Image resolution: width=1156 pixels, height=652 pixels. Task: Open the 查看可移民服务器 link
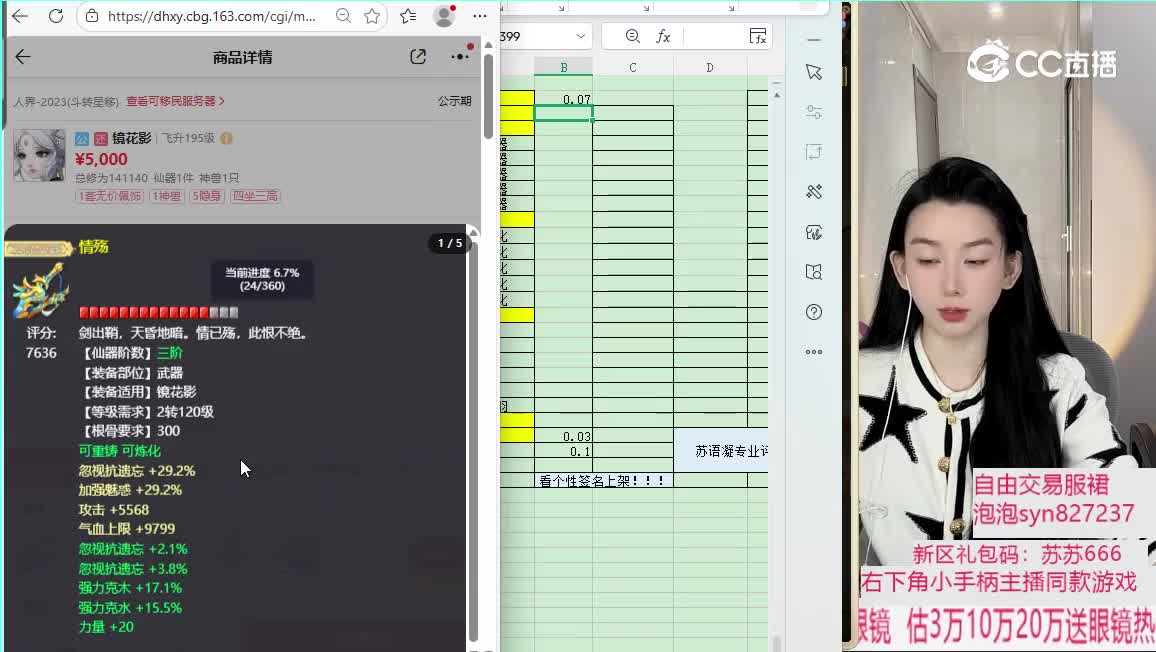point(175,101)
